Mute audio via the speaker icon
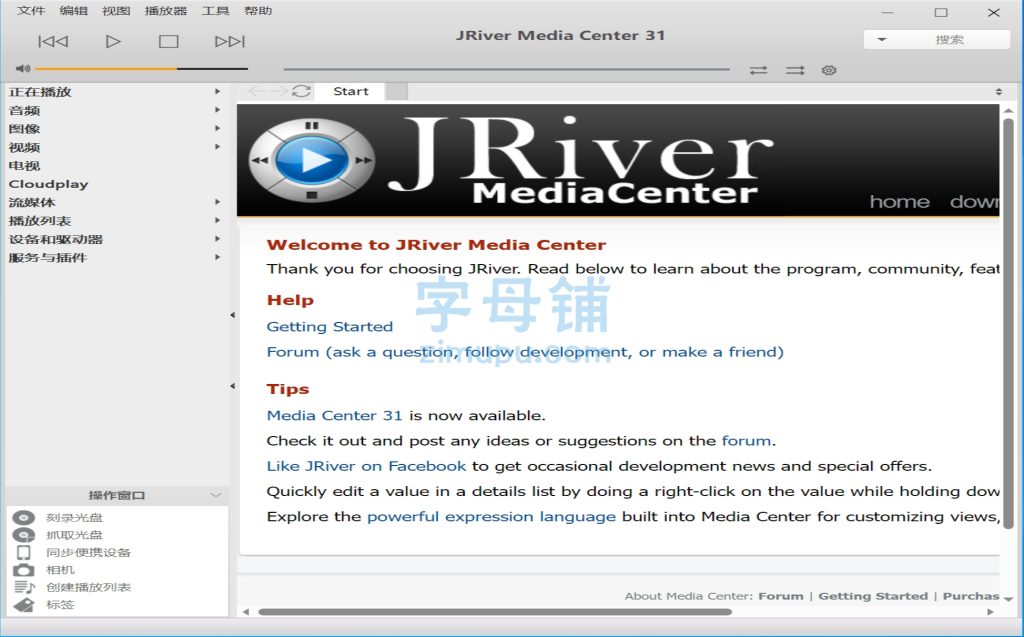 coord(23,68)
